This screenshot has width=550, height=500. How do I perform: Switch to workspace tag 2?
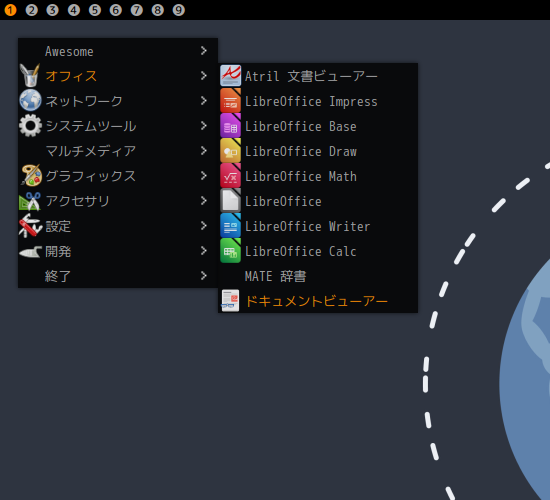point(32,10)
